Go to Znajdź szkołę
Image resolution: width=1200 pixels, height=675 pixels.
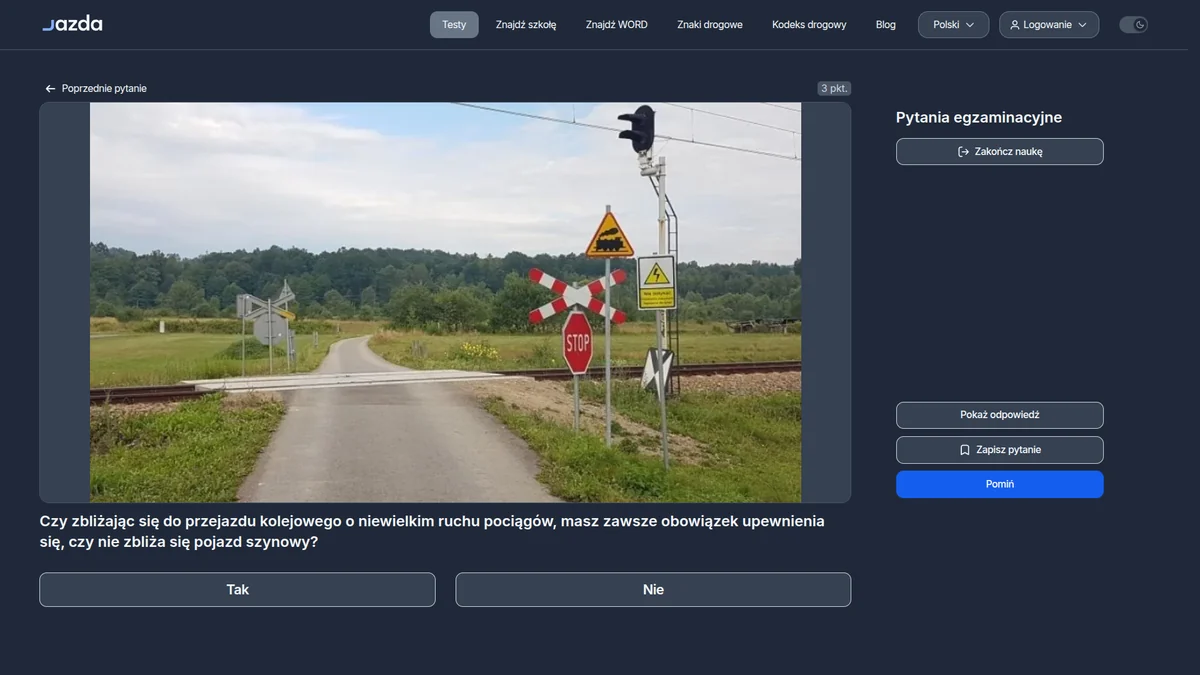526,25
